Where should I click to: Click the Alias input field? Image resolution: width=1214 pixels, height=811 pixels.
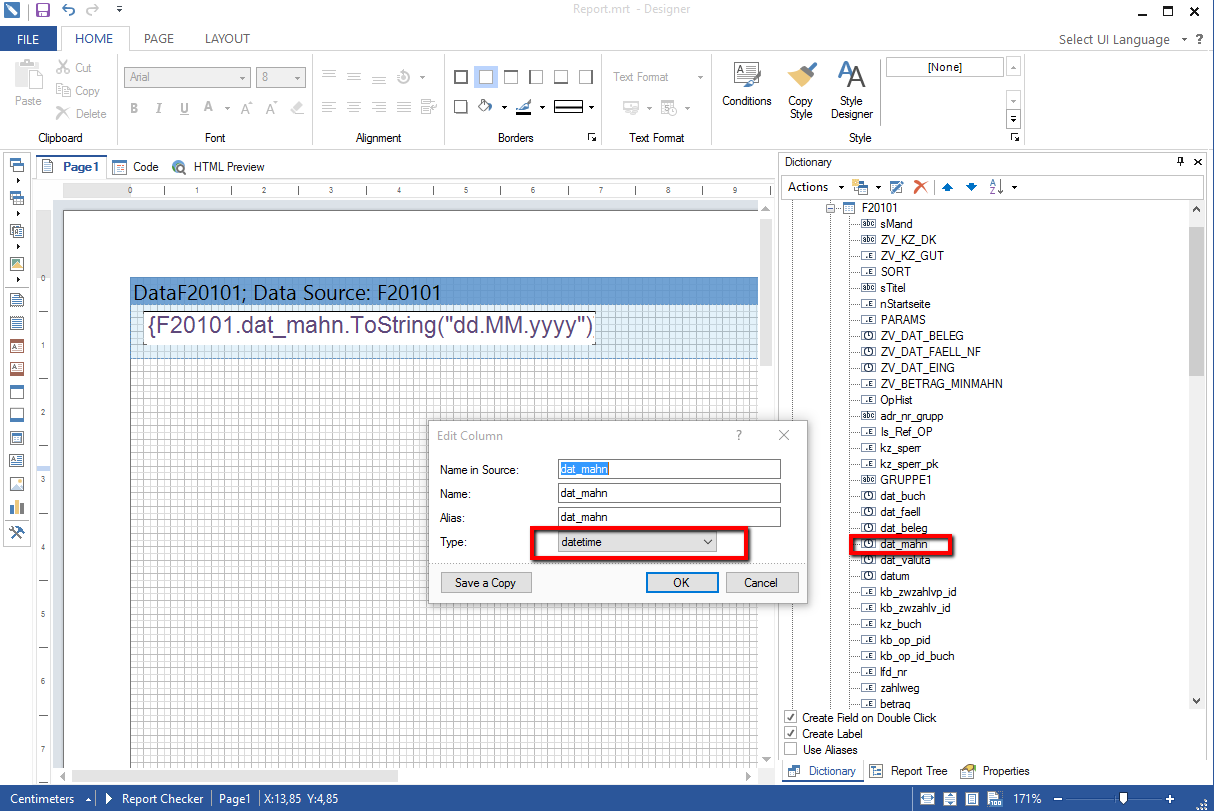(669, 517)
